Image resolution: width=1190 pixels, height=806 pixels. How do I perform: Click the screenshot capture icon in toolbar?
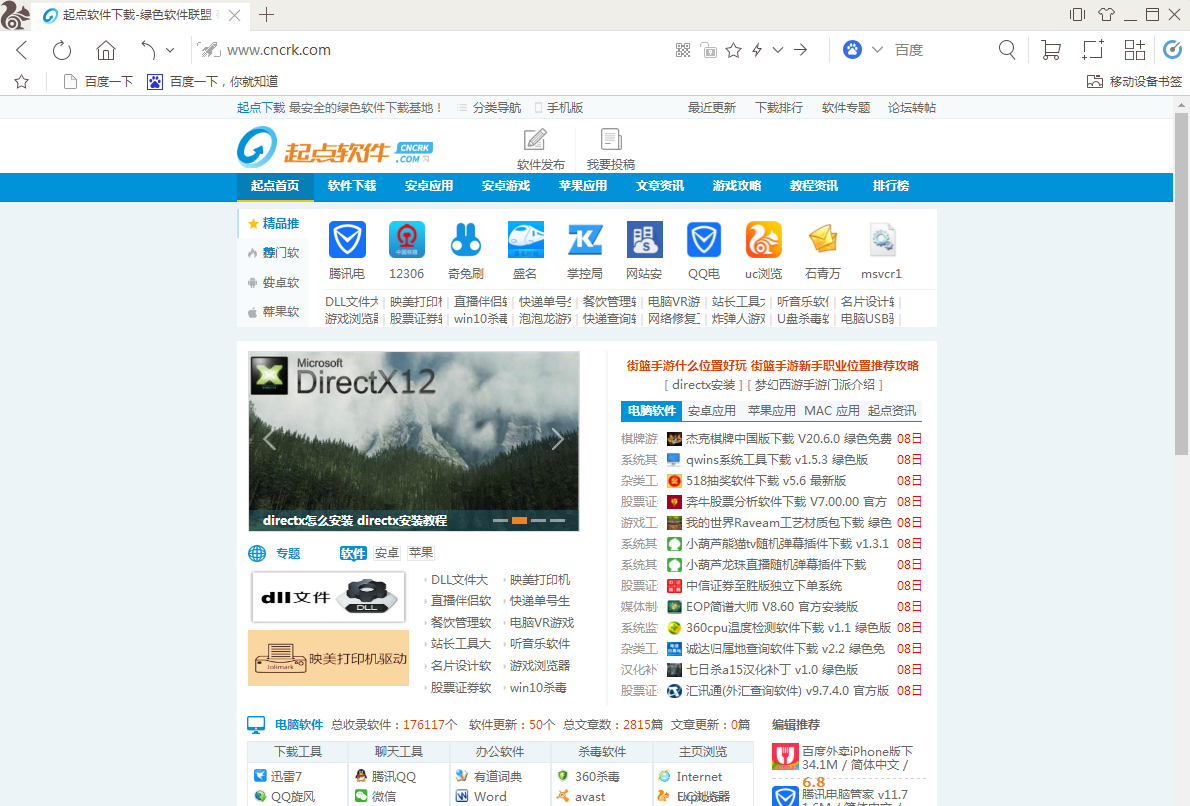pos(1092,49)
